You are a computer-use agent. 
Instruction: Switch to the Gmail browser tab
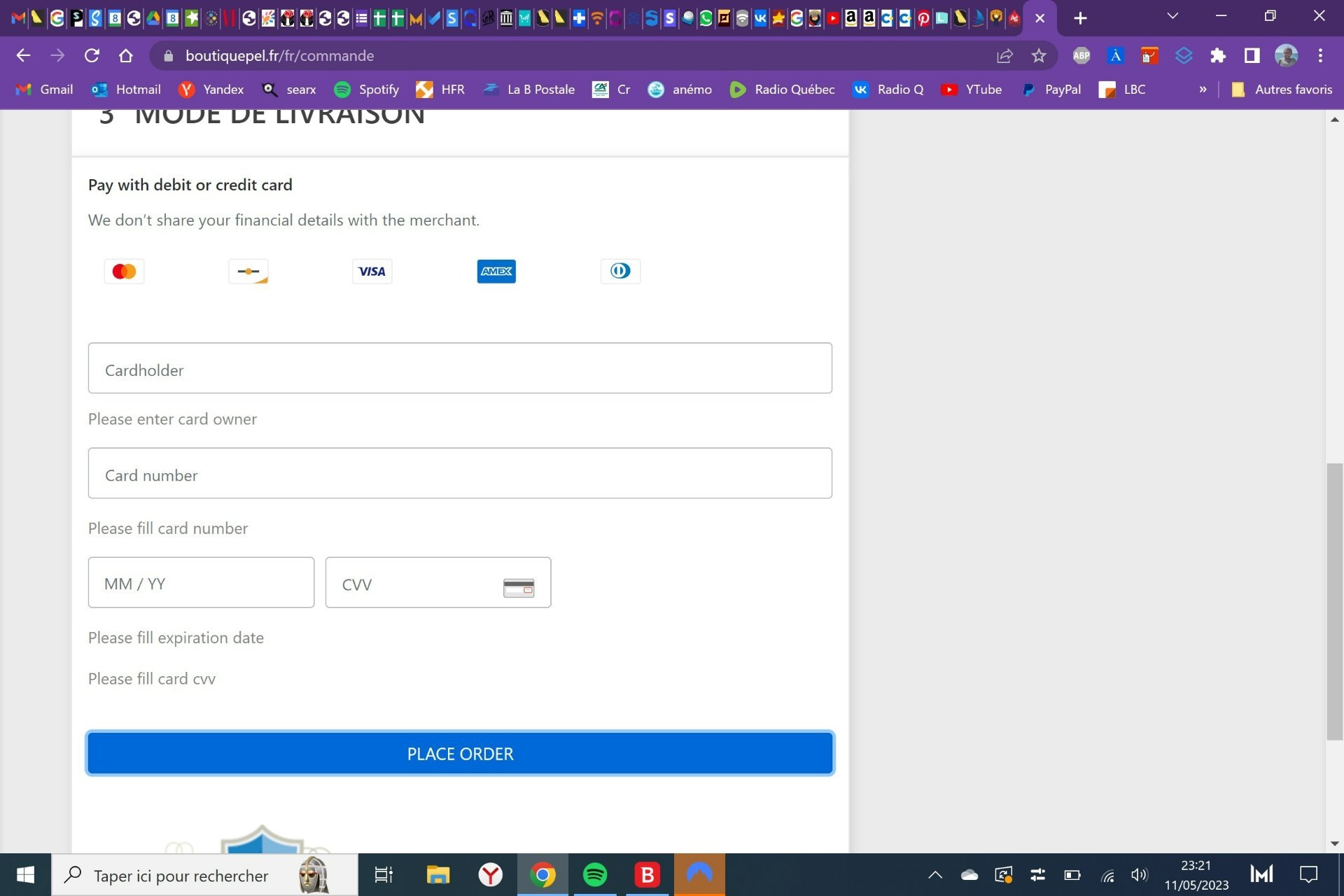coord(18,18)
